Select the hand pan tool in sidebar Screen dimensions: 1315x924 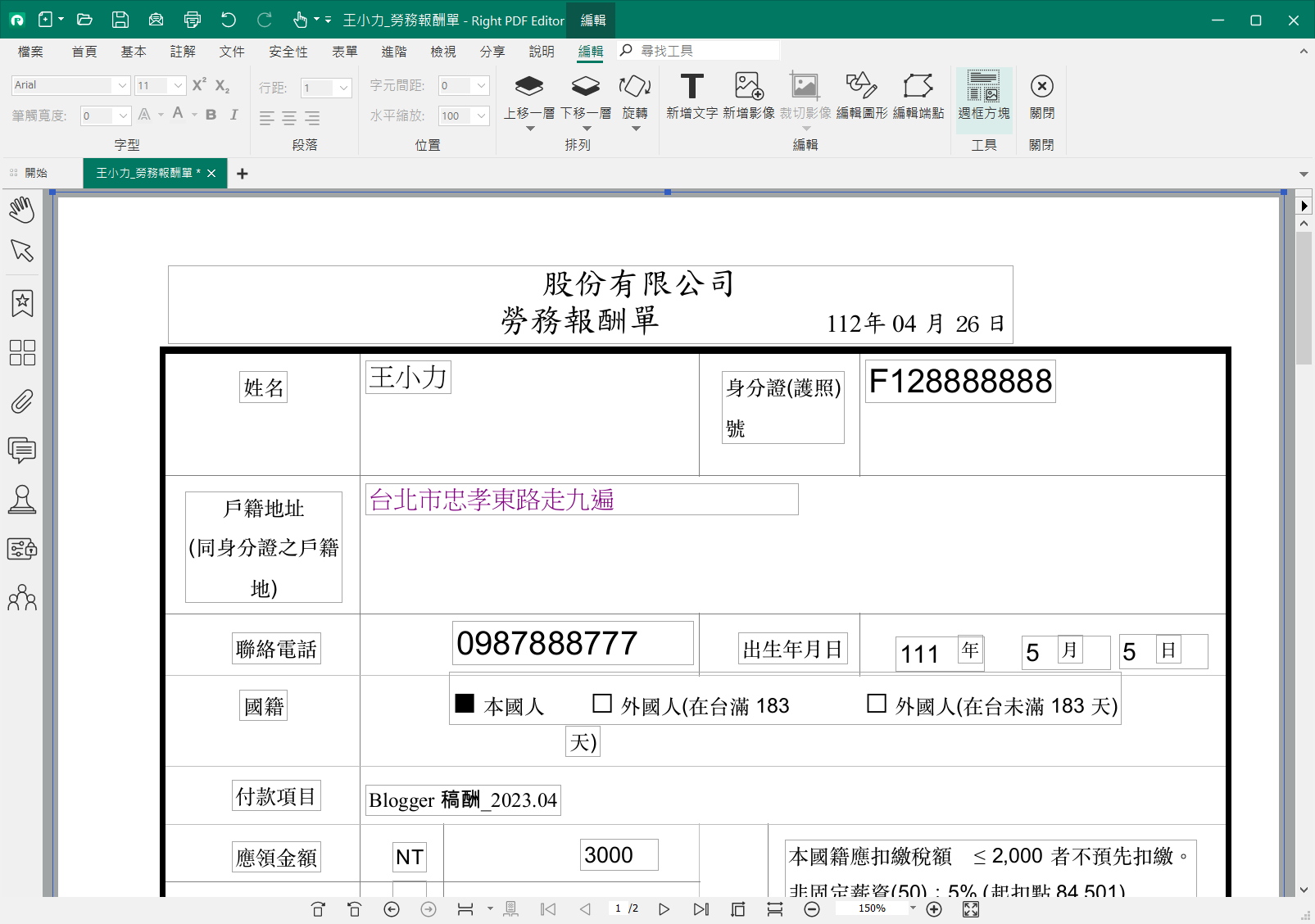tap(22, 210)
